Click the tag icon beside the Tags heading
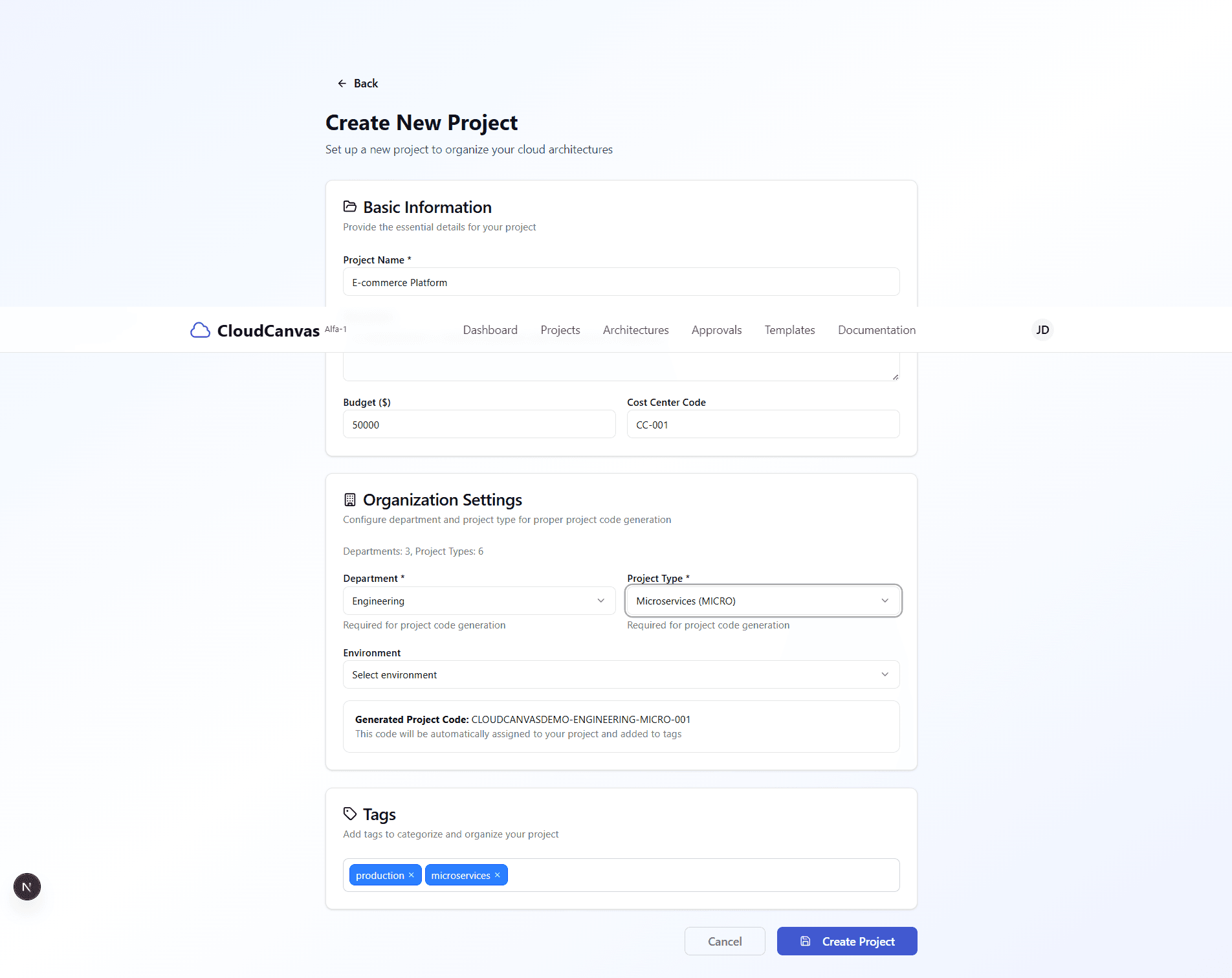 point(350,814)
